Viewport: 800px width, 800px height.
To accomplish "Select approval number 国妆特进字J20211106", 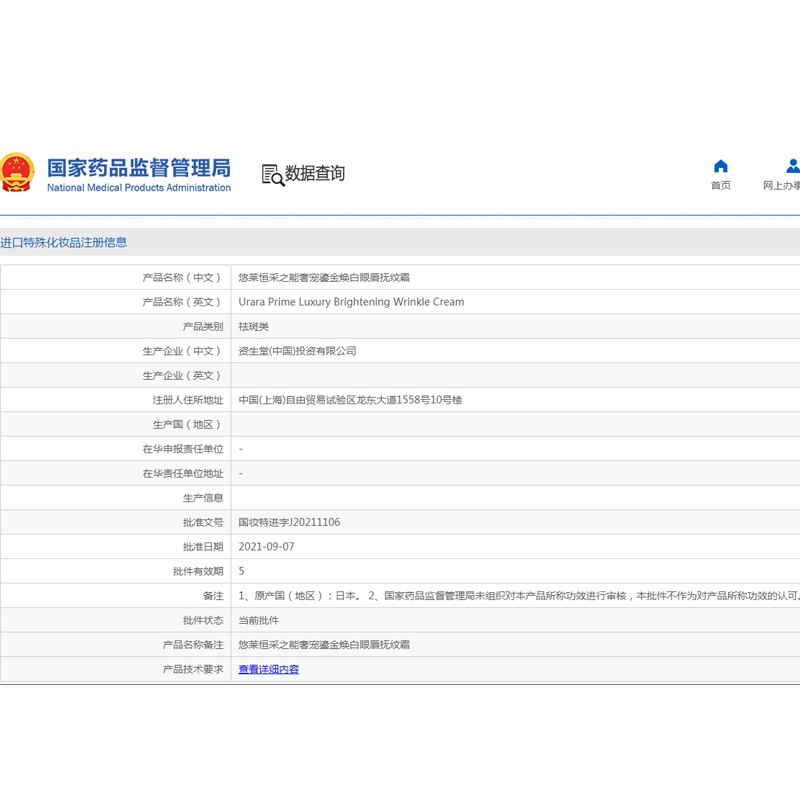I will coord(289,522).
